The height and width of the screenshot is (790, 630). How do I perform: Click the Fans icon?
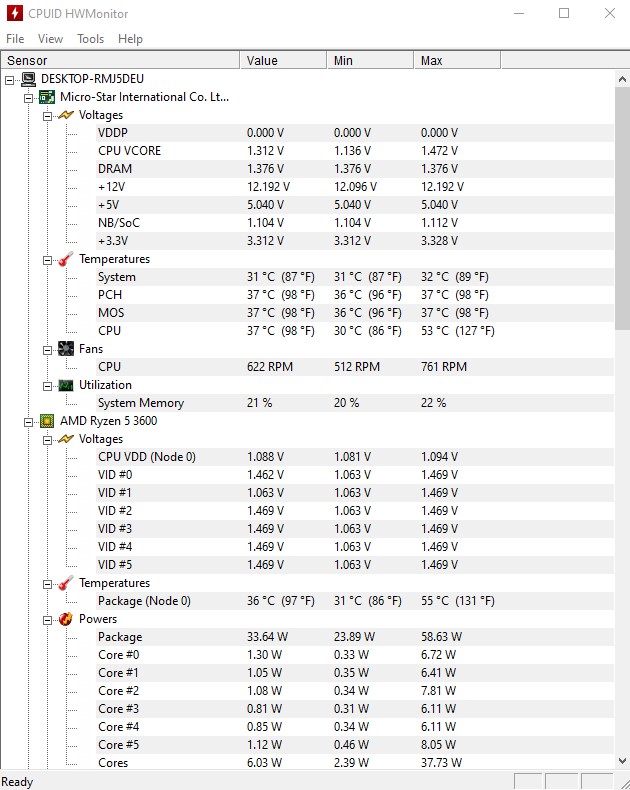(x=66, y=349)
